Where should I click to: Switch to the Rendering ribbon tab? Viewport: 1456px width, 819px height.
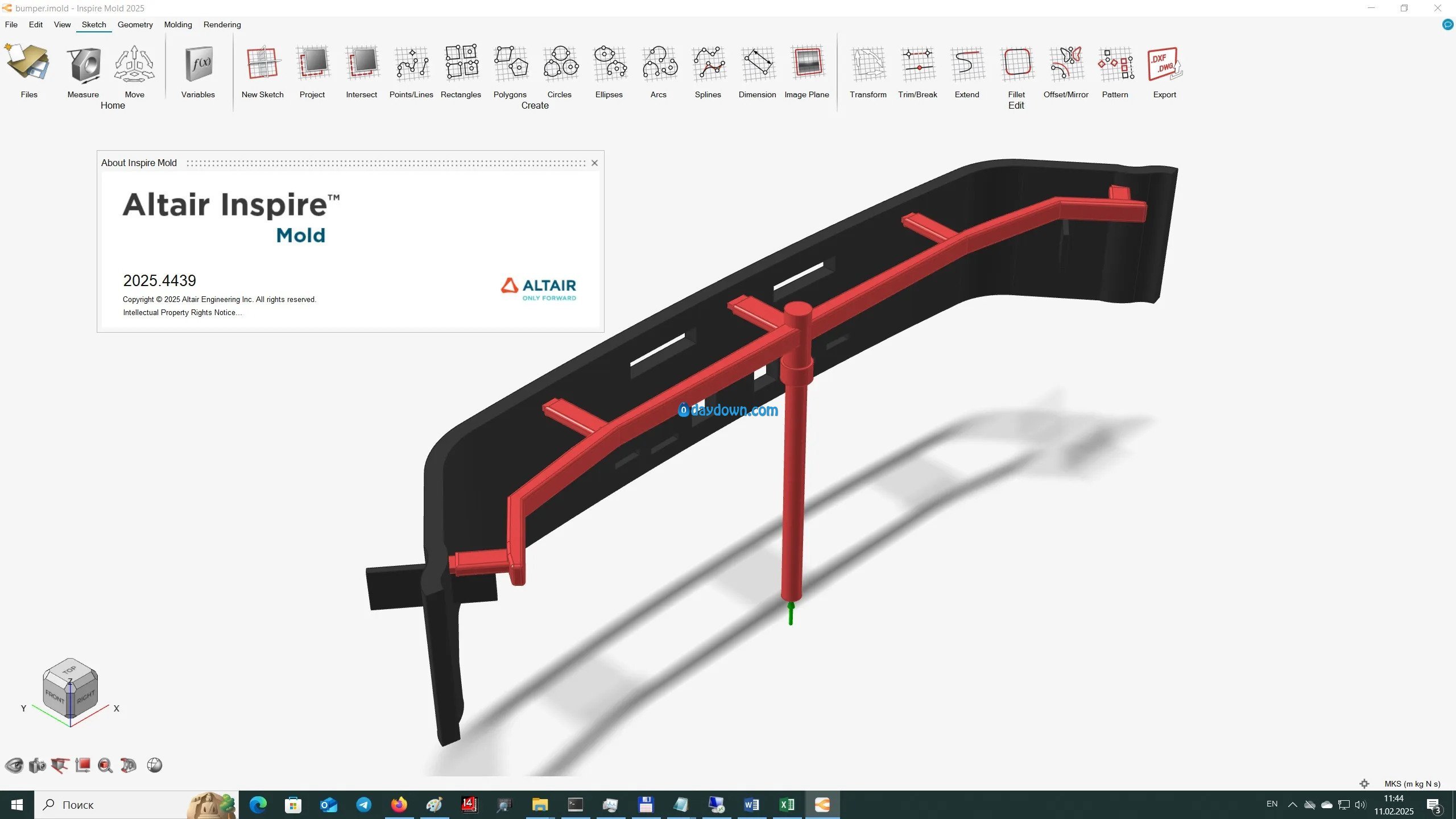tap(222, 24)
